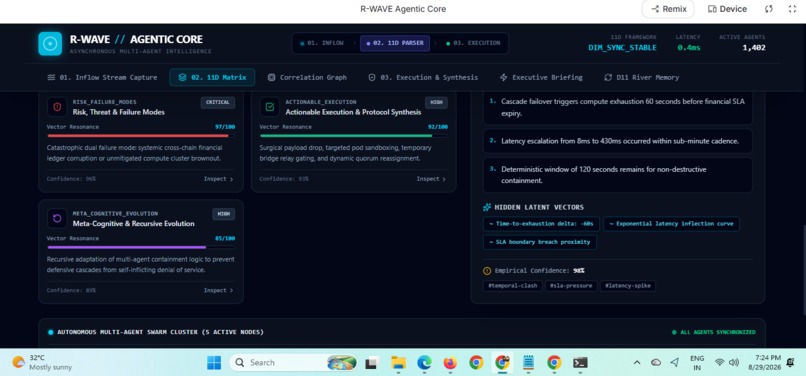Inspect the Meta-Cognitive & Recursive Evolution card

218,290
